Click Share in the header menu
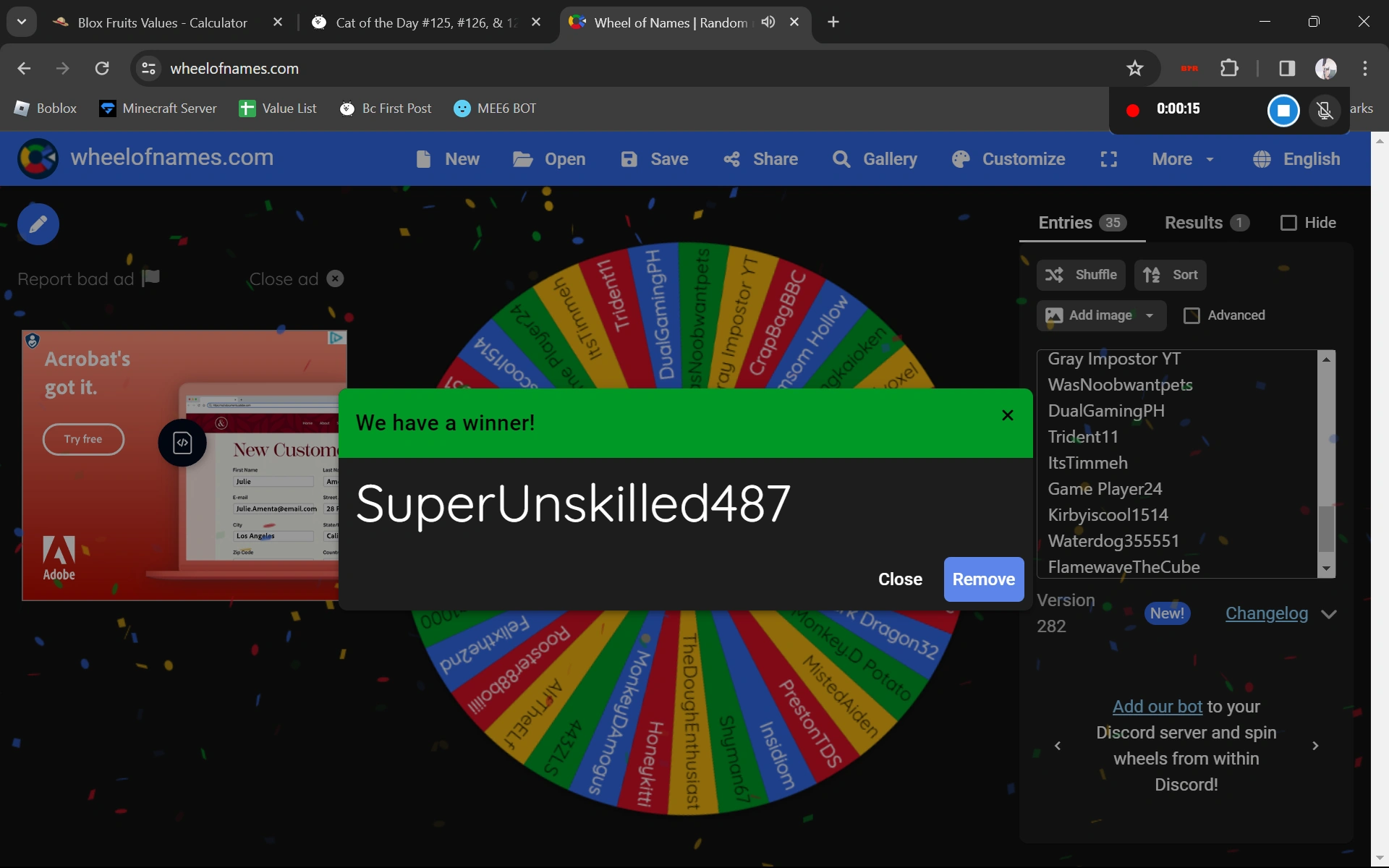 coord(760,159)
